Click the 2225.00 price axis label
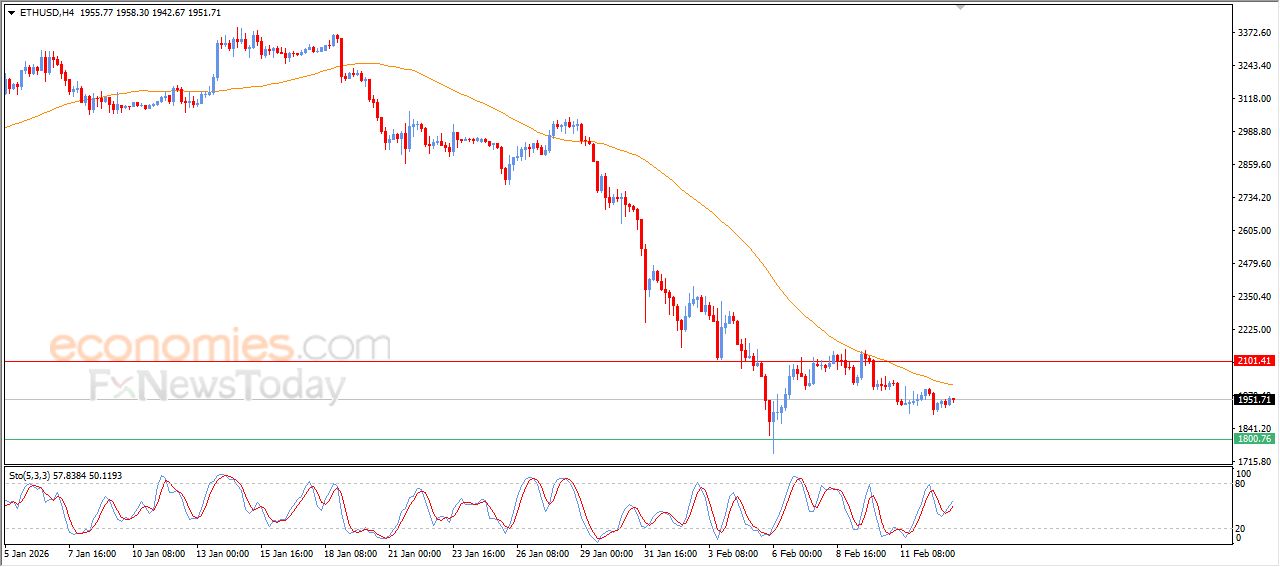Screen dimensions: 1280x567 [1254, 330]
